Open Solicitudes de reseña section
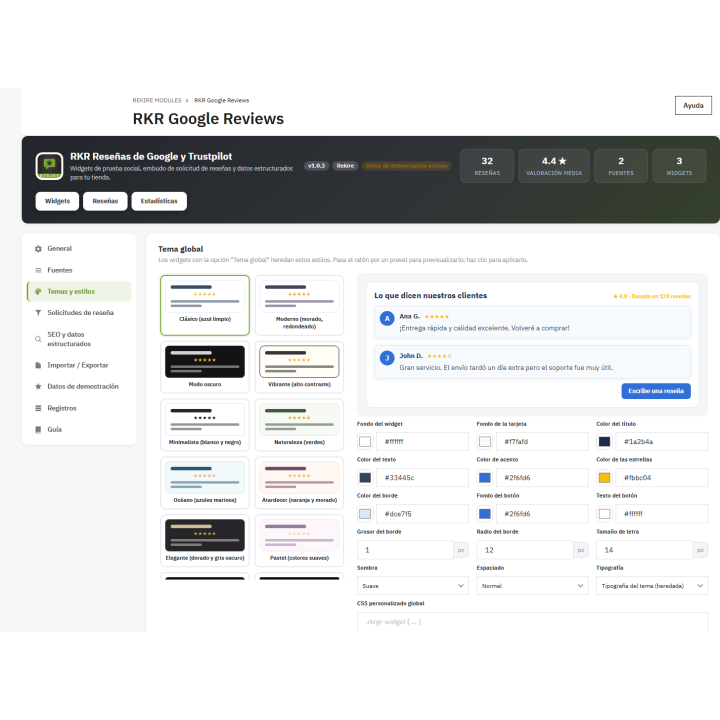Screen dimensions: 720x720 tap(79, 312)
